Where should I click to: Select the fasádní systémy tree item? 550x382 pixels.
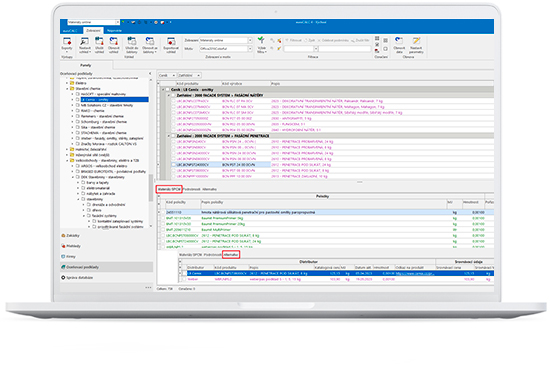point(104,216)
